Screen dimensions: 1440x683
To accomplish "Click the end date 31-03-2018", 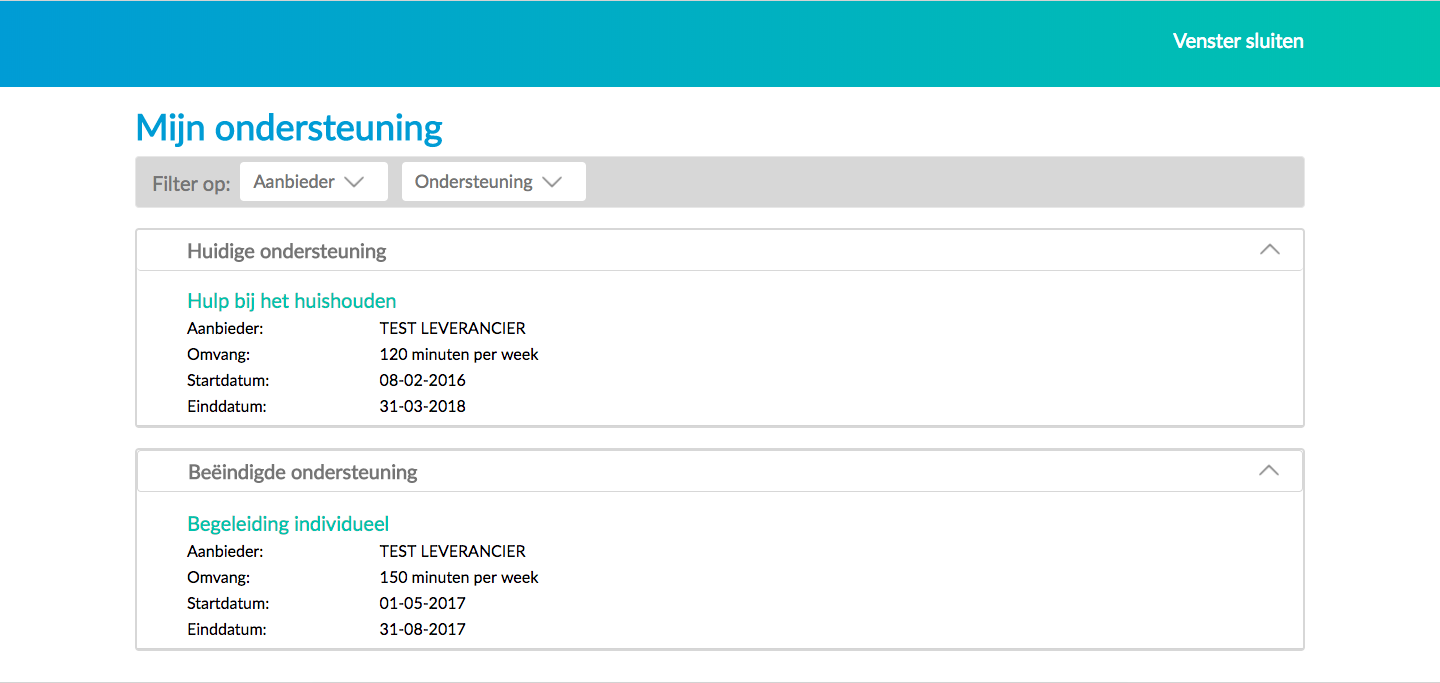I will click(422, 406).
